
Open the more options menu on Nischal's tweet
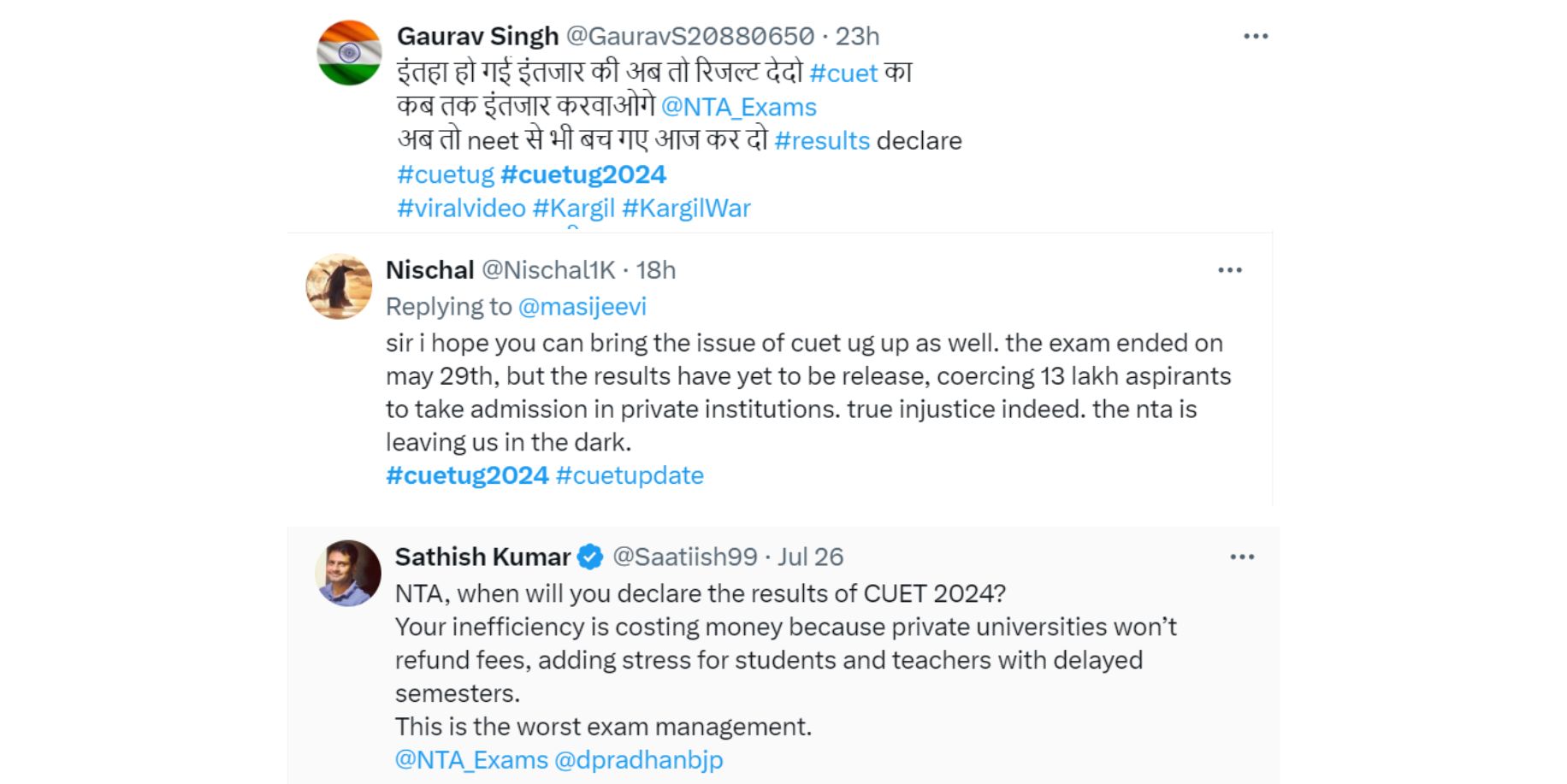[1232, 269]
